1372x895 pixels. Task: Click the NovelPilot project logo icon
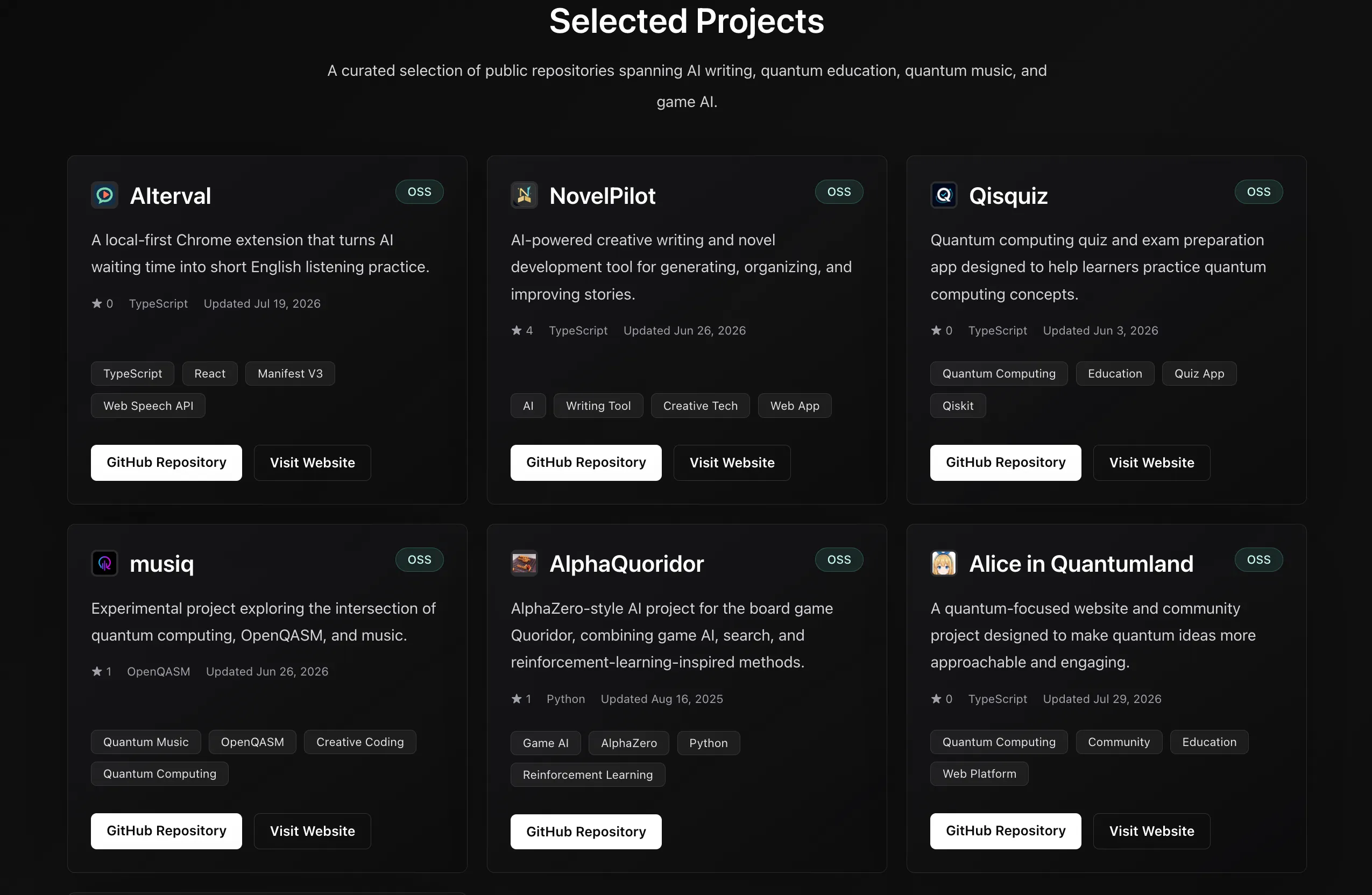[524, 195]
